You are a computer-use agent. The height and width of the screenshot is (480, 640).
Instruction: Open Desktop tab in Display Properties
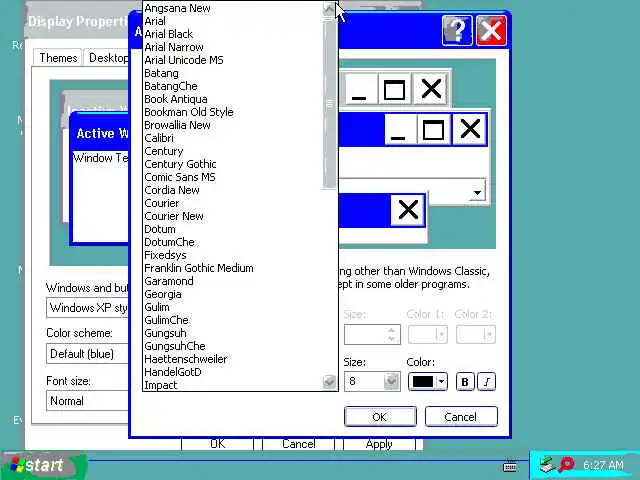[107, 58]
